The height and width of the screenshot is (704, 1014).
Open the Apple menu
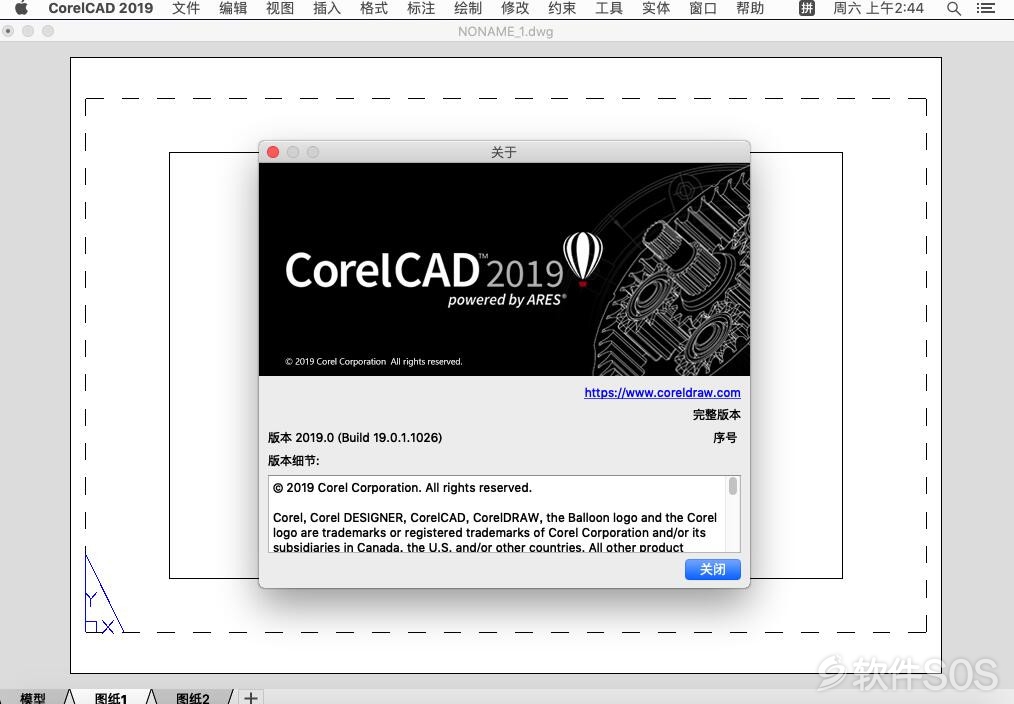pos(21,8)
